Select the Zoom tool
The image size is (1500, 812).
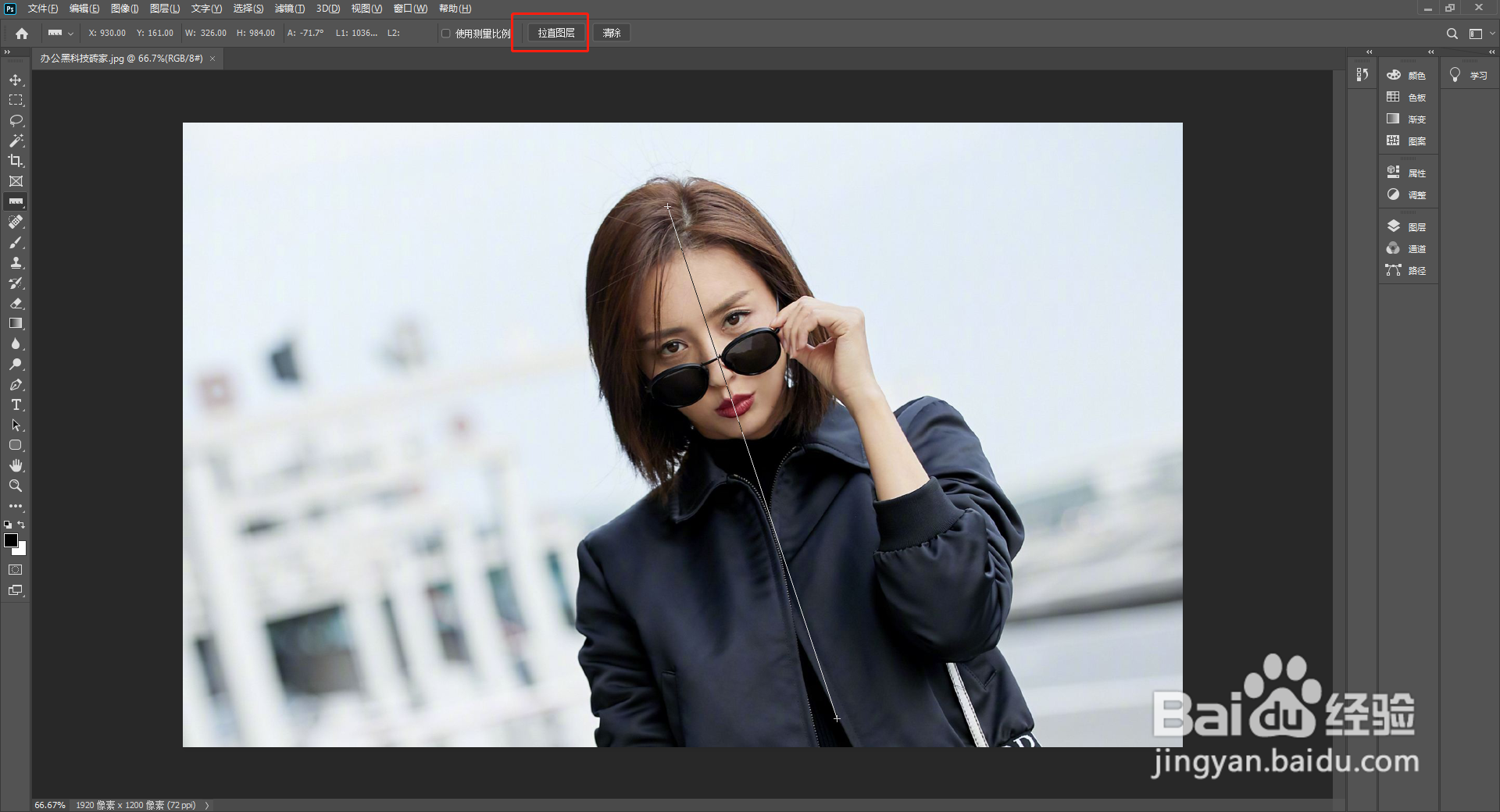click(16, 486)
